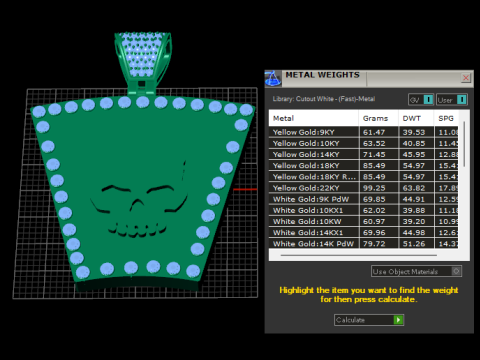The width and height of the screenshot is (480, 360).
Task: Click the 39.53 DWT value
Action: tap(414, 132)
